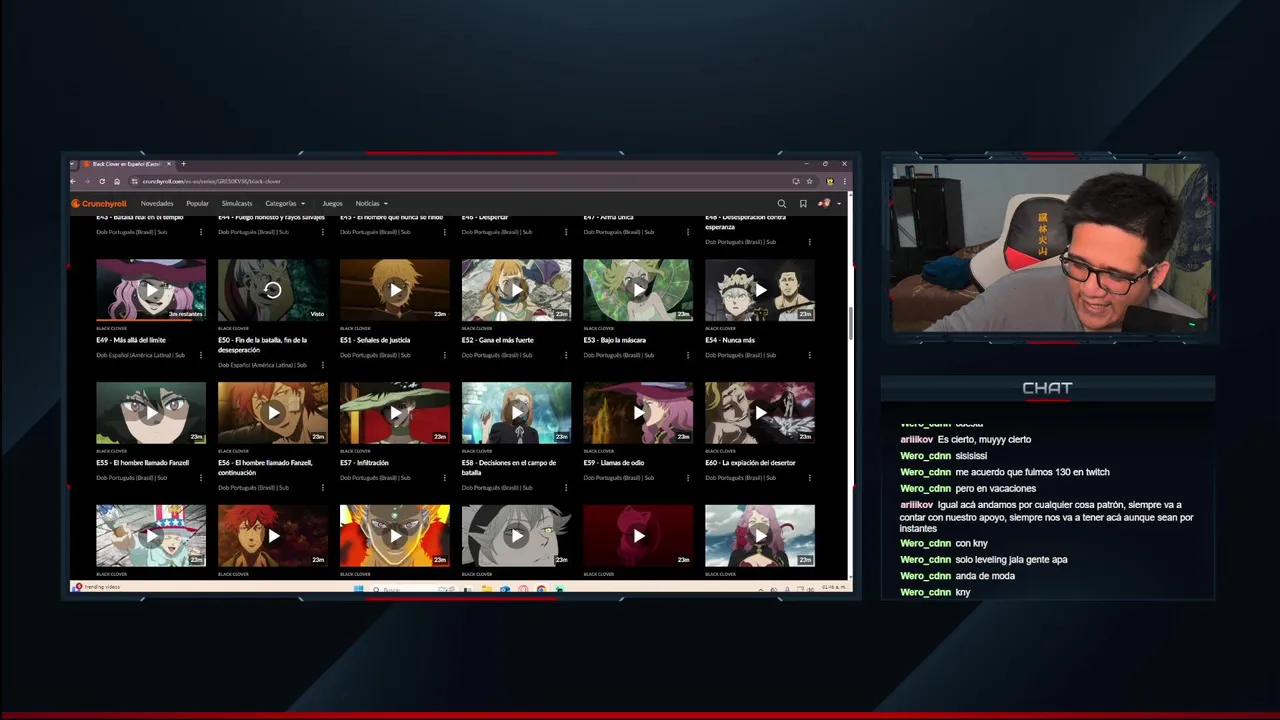The width and height of the screenshot is (1280, 720).
Task: Open three-dot options for episode E48
Action: point(809,242)
